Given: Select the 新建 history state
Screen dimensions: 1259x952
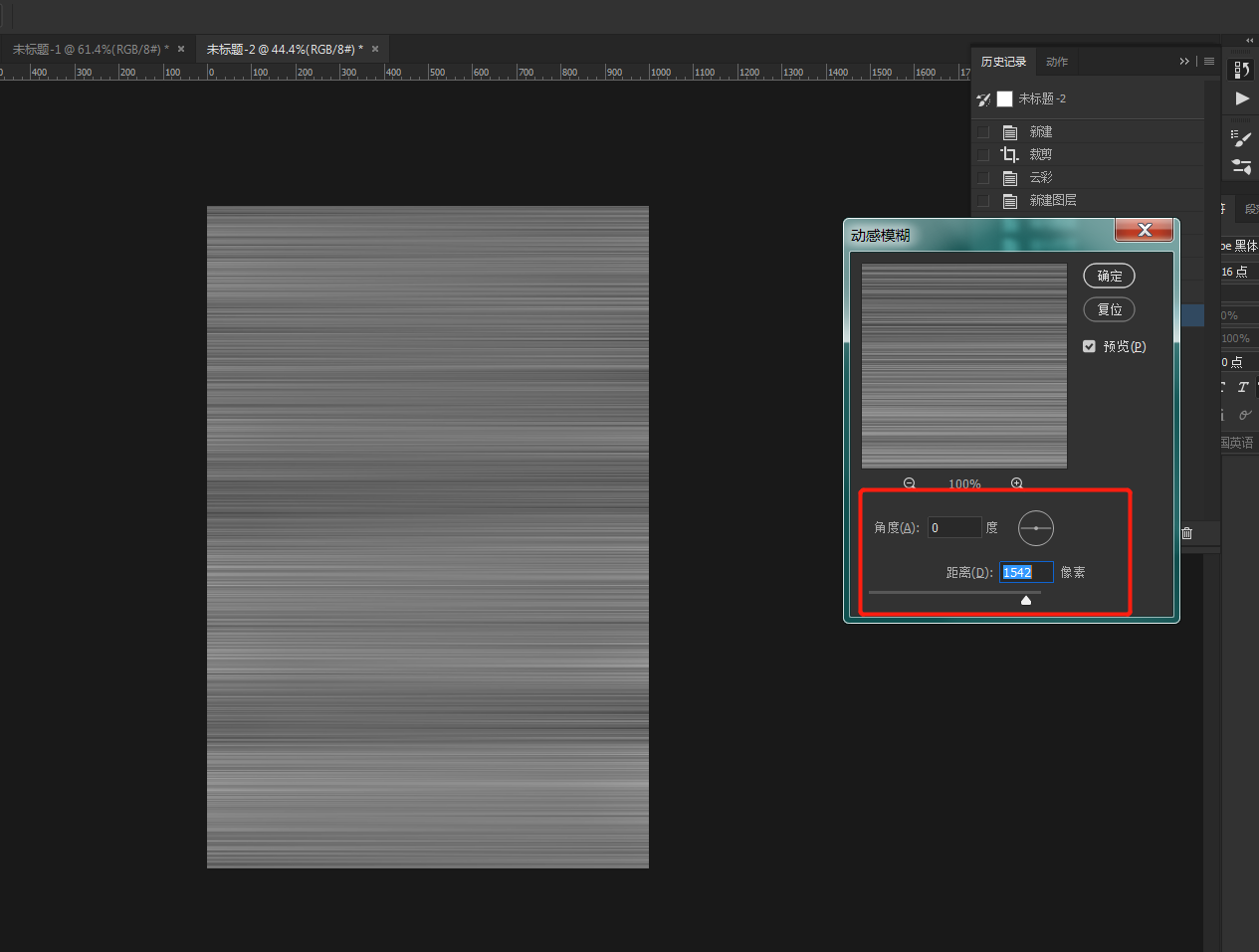Looking at the screenshot, I should (1088, 131).
